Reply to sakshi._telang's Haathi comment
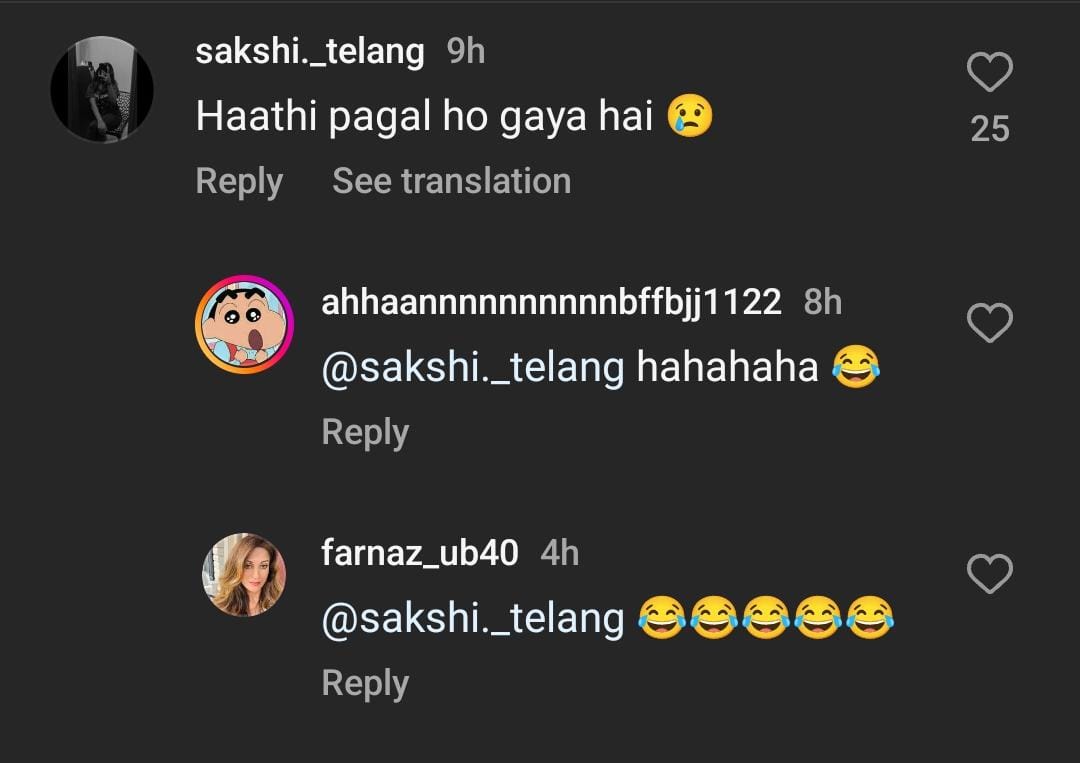1080x763 pixels. 239,181
